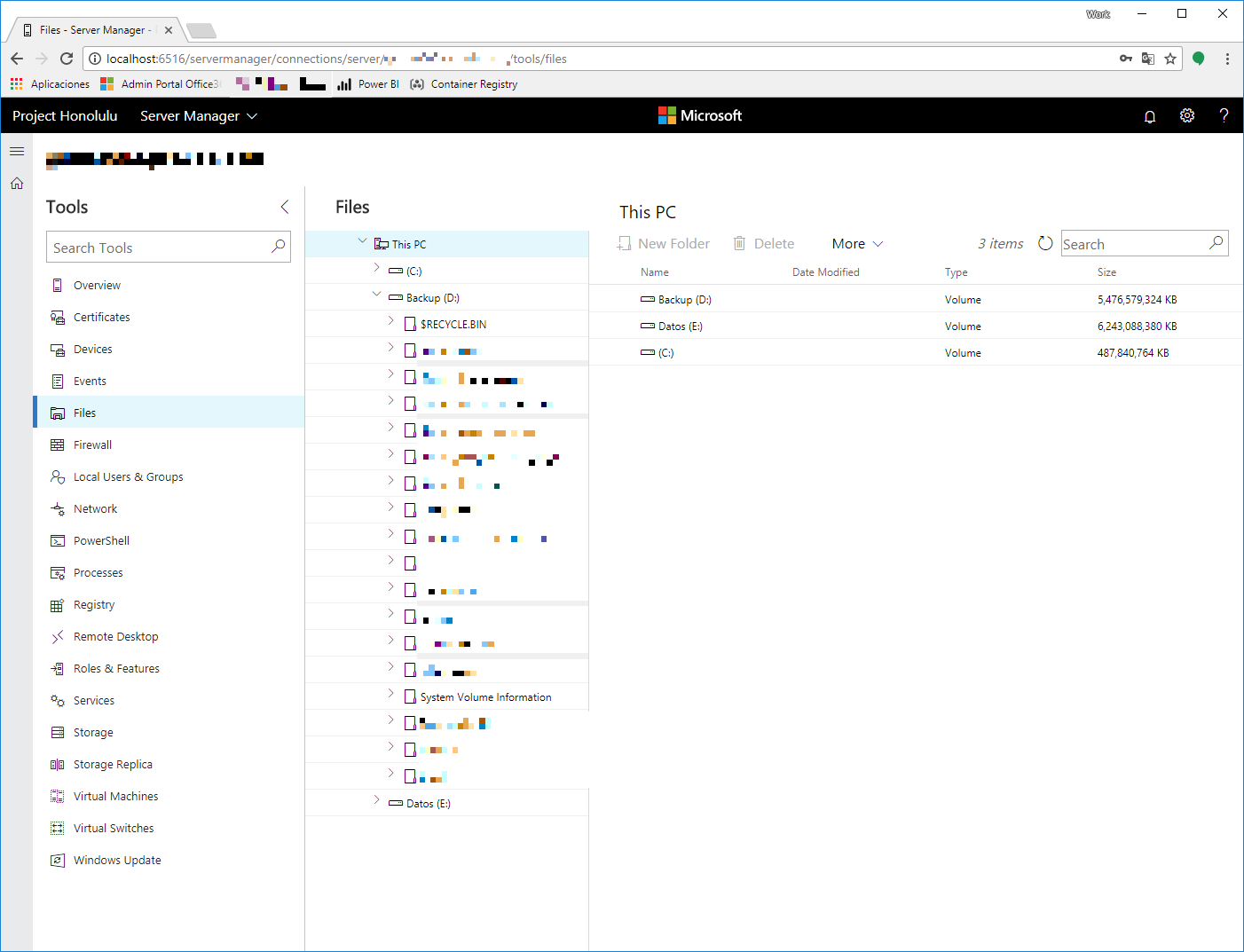Expand the (C:) drive node
Viewport: 1244px width, 952px height.
[x=376, y=267]
